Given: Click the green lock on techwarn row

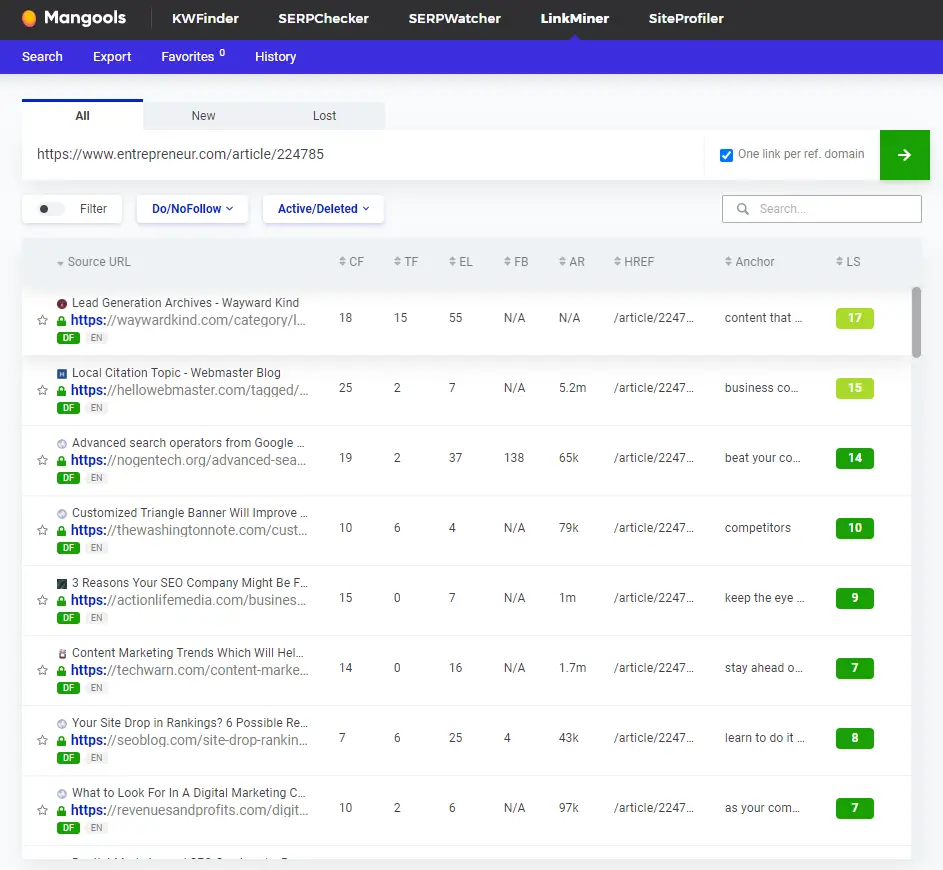Looking at the screenshot, I should pyautogui.click(x=61, y=671).
